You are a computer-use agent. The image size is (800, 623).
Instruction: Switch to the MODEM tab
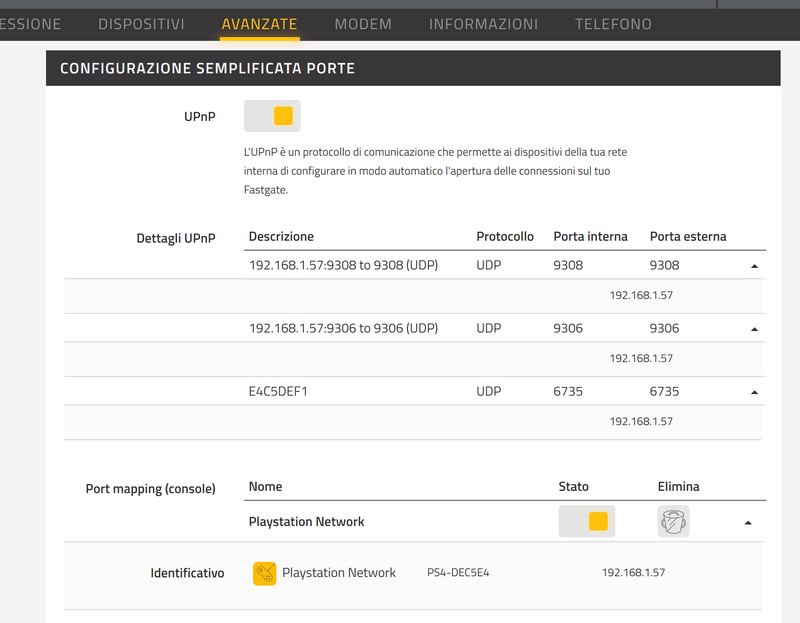pos(363,24)
